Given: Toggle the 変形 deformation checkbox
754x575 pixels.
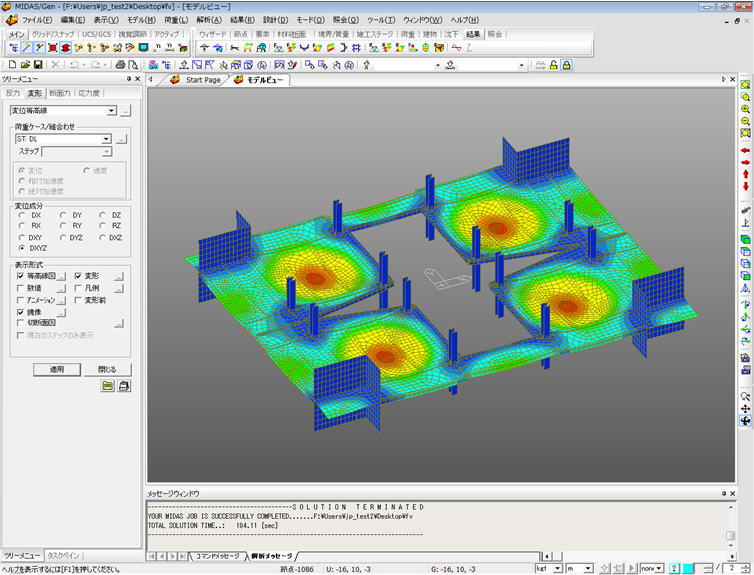Looking at the screenshot, I should tap(78, 276).
